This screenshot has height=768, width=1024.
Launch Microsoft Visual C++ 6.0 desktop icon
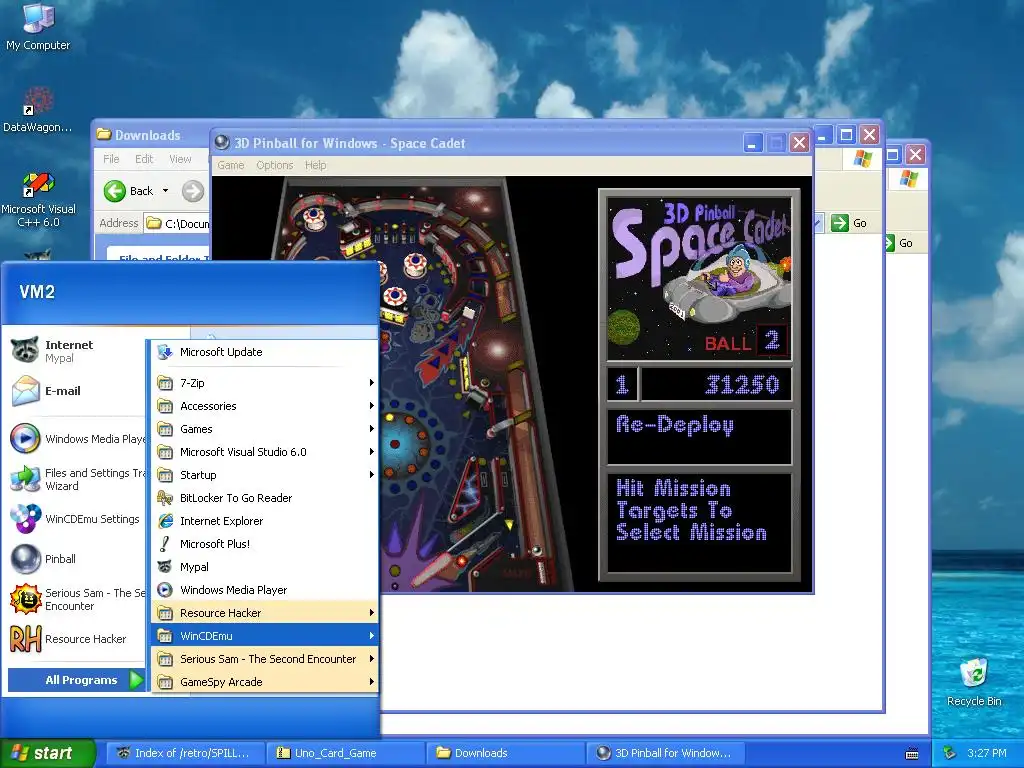point(38,199)
